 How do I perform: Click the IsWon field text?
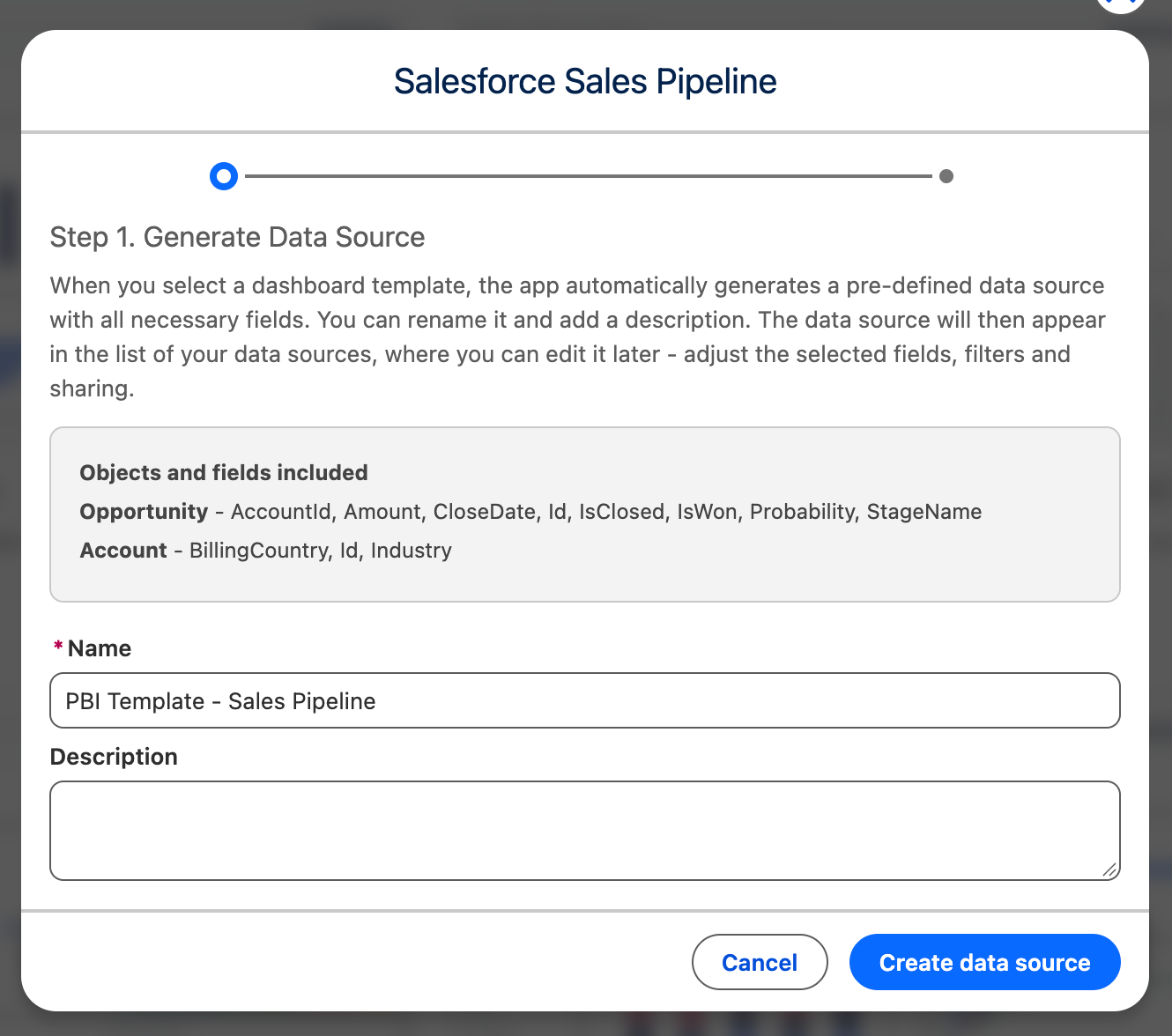(x=706, y=512)
